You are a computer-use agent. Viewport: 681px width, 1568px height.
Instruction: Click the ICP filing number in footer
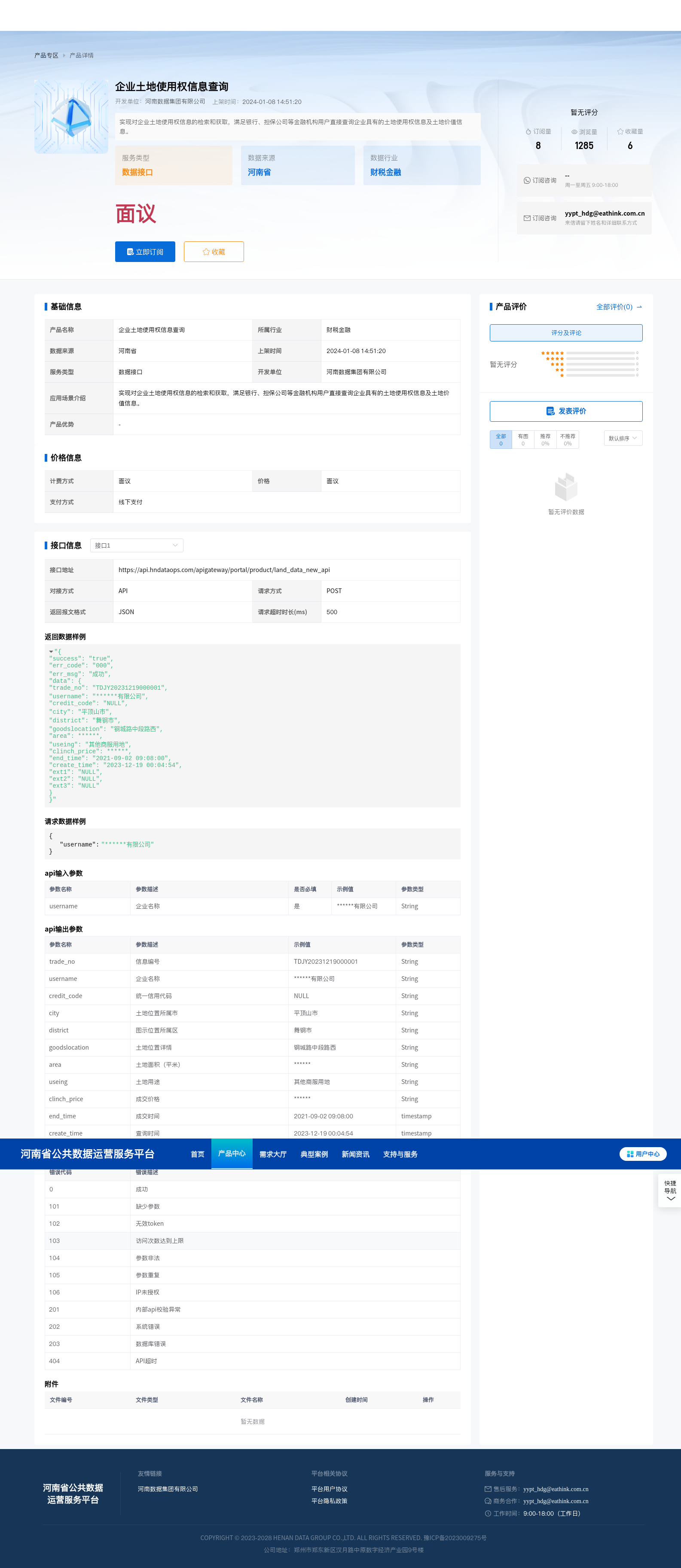pos(455,1538)
